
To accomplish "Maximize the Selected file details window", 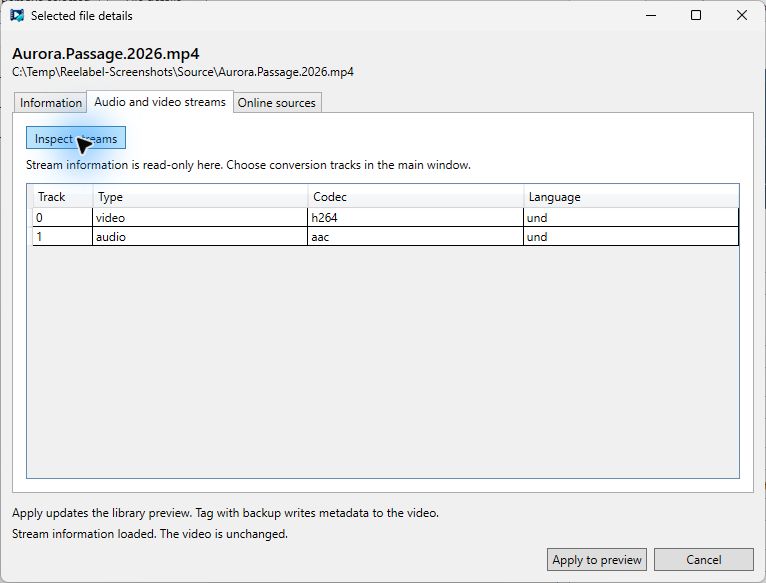I will [696, 16].
